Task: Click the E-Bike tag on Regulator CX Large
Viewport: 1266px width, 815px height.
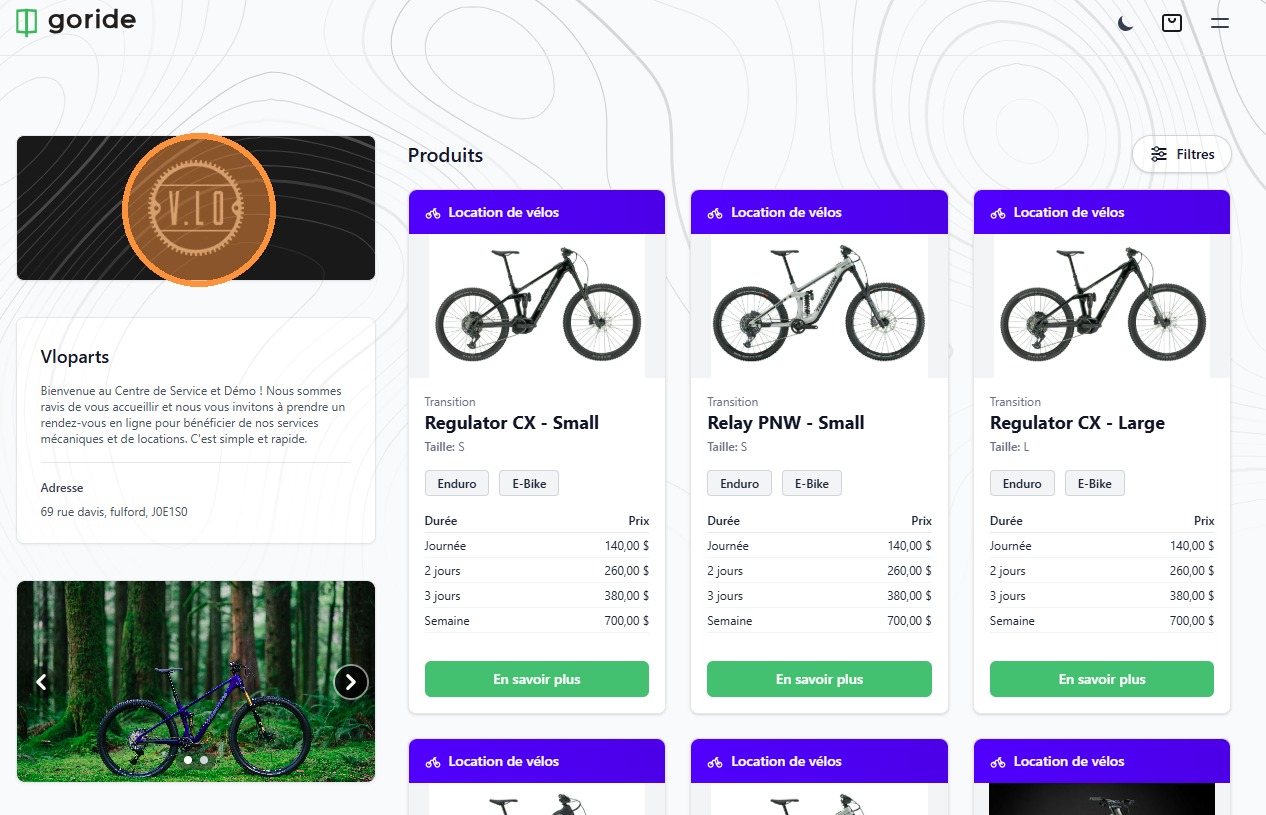Action: point(1094,484)
